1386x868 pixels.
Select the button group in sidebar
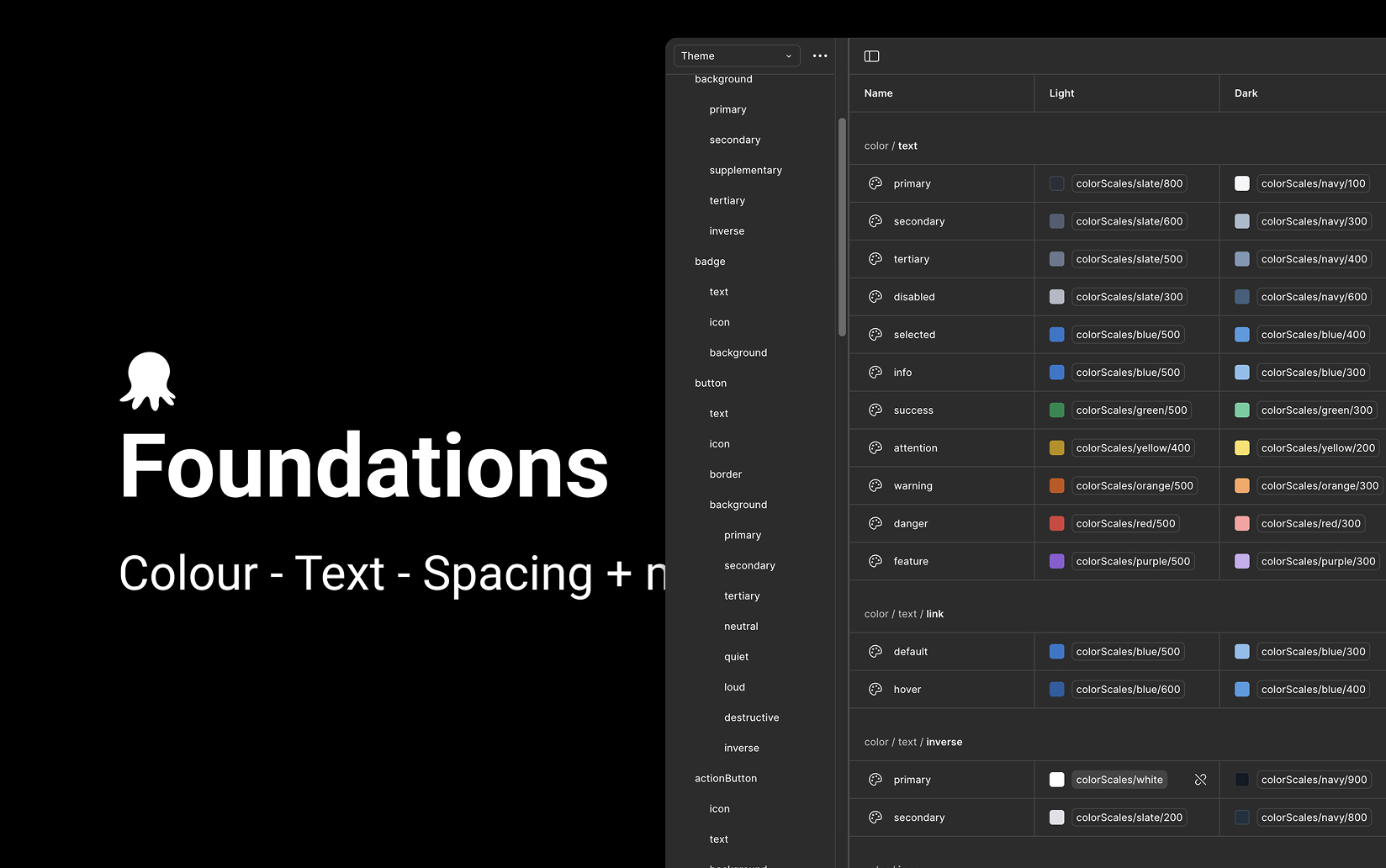tap(712, 383)
